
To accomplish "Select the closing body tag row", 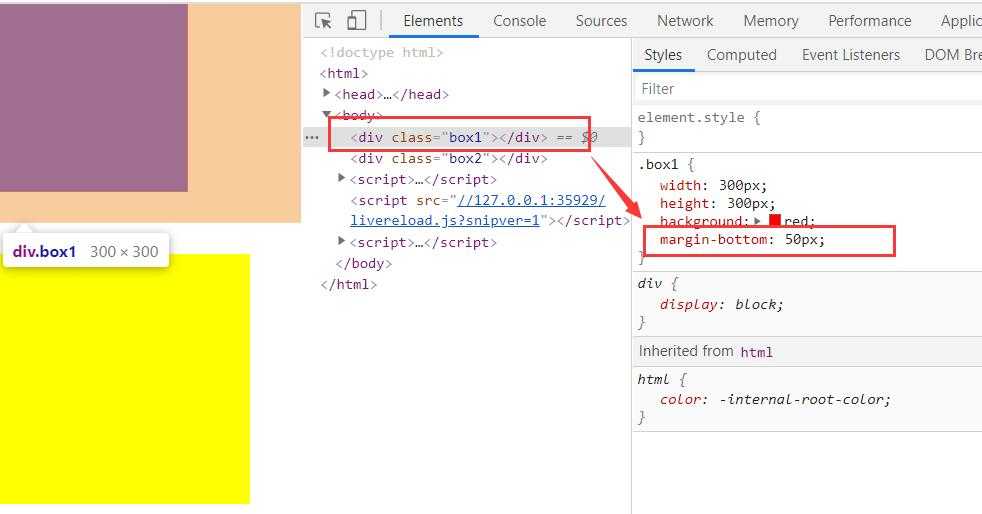I will pyautogui.click(x=364, y=264).
